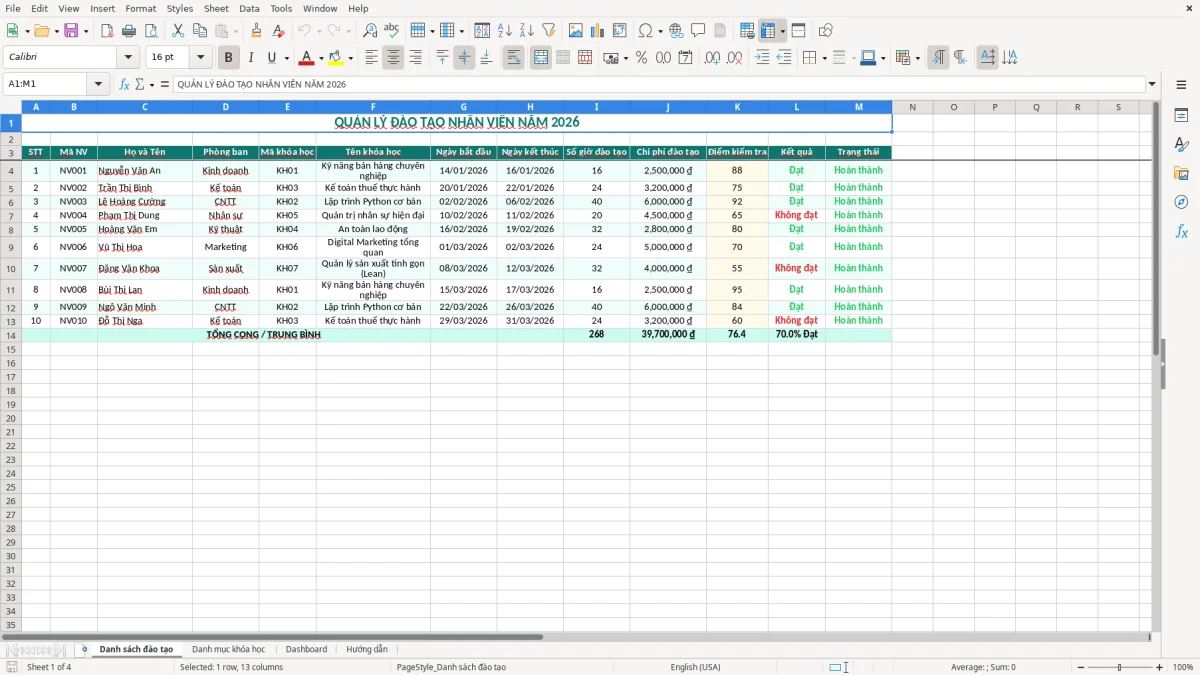The image size is (1200, 675).
Task: Apply the yellow background color swatch
Action: pyautogui.click(x=336, y=58)
